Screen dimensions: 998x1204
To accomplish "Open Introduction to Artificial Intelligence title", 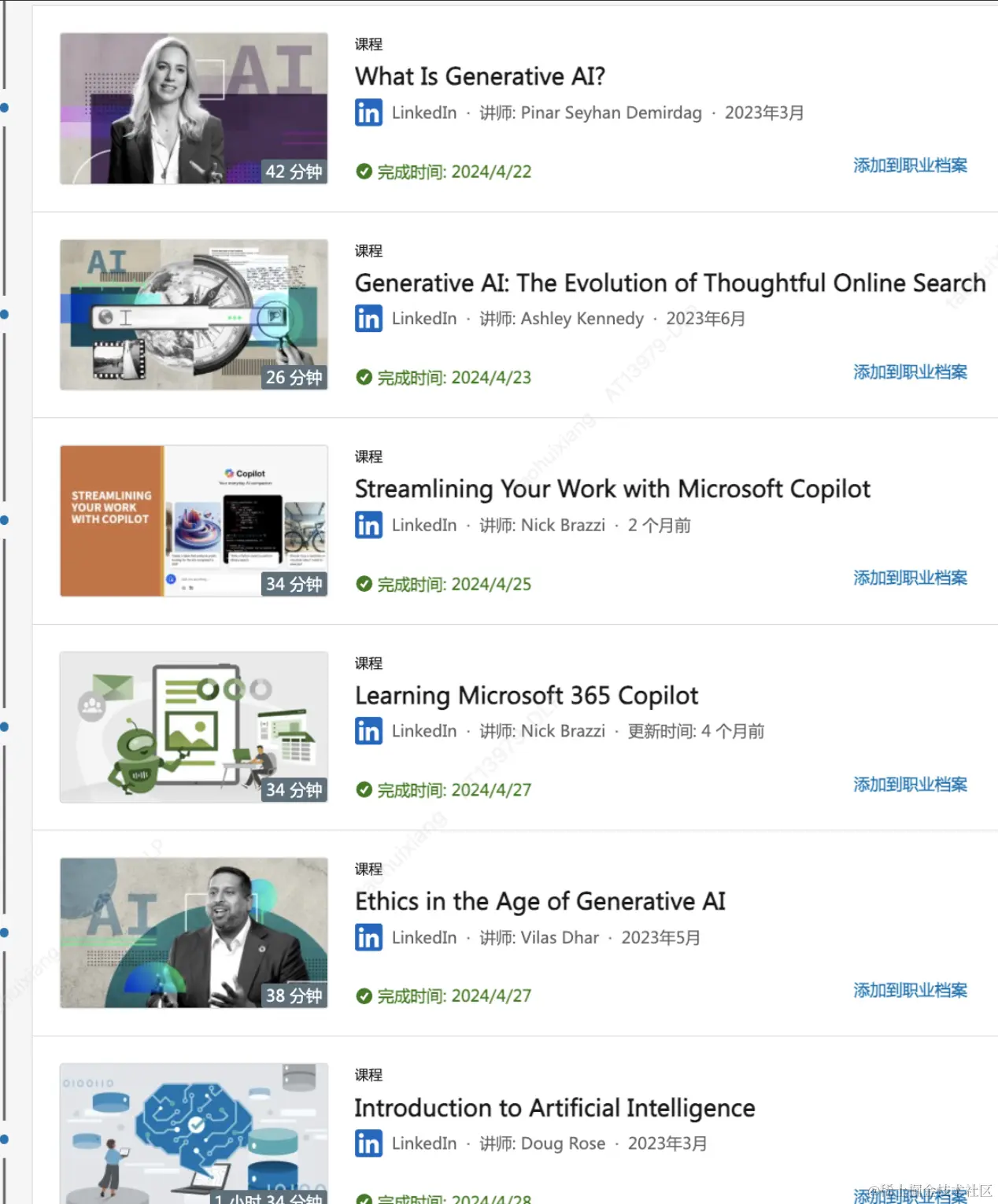I will tap(555, 1107).
